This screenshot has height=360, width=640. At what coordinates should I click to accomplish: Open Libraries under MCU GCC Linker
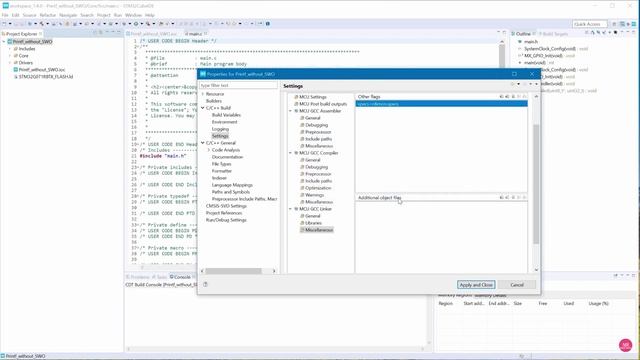pyautogui.click(x=313, y=223)
